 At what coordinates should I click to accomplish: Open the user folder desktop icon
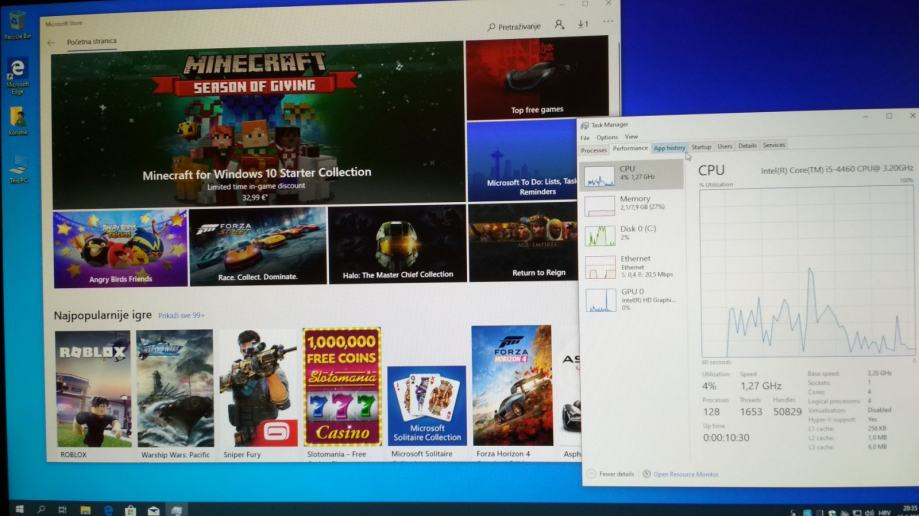18,121
